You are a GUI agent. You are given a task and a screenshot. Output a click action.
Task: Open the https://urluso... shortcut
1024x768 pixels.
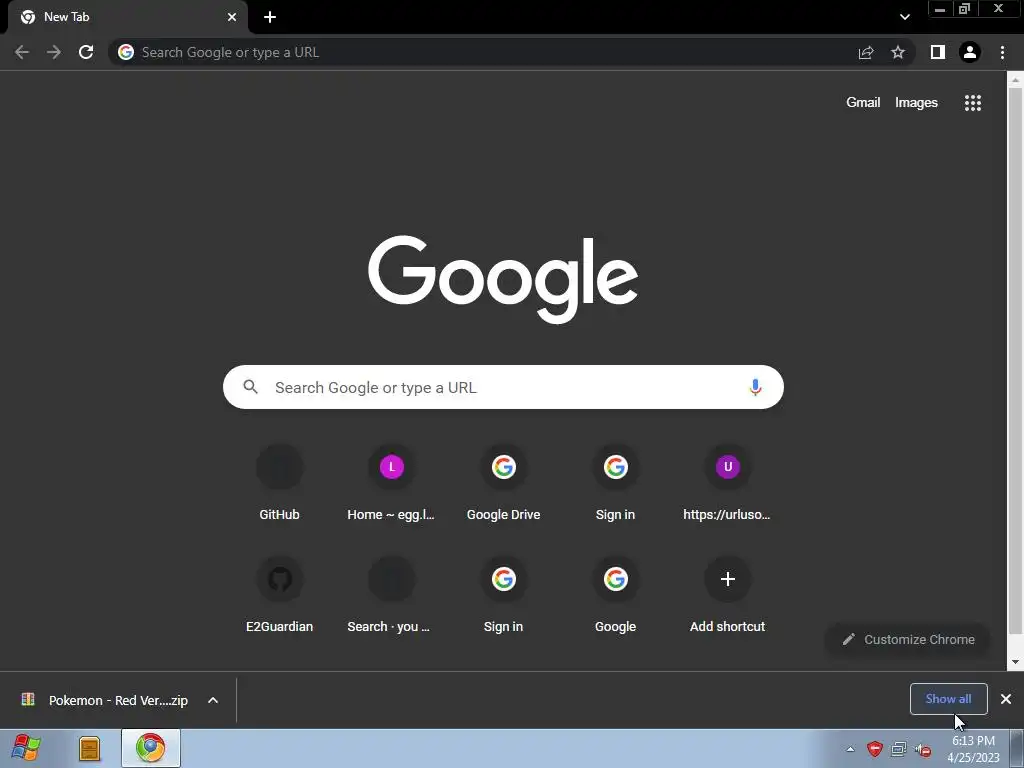tap(727, 483)
